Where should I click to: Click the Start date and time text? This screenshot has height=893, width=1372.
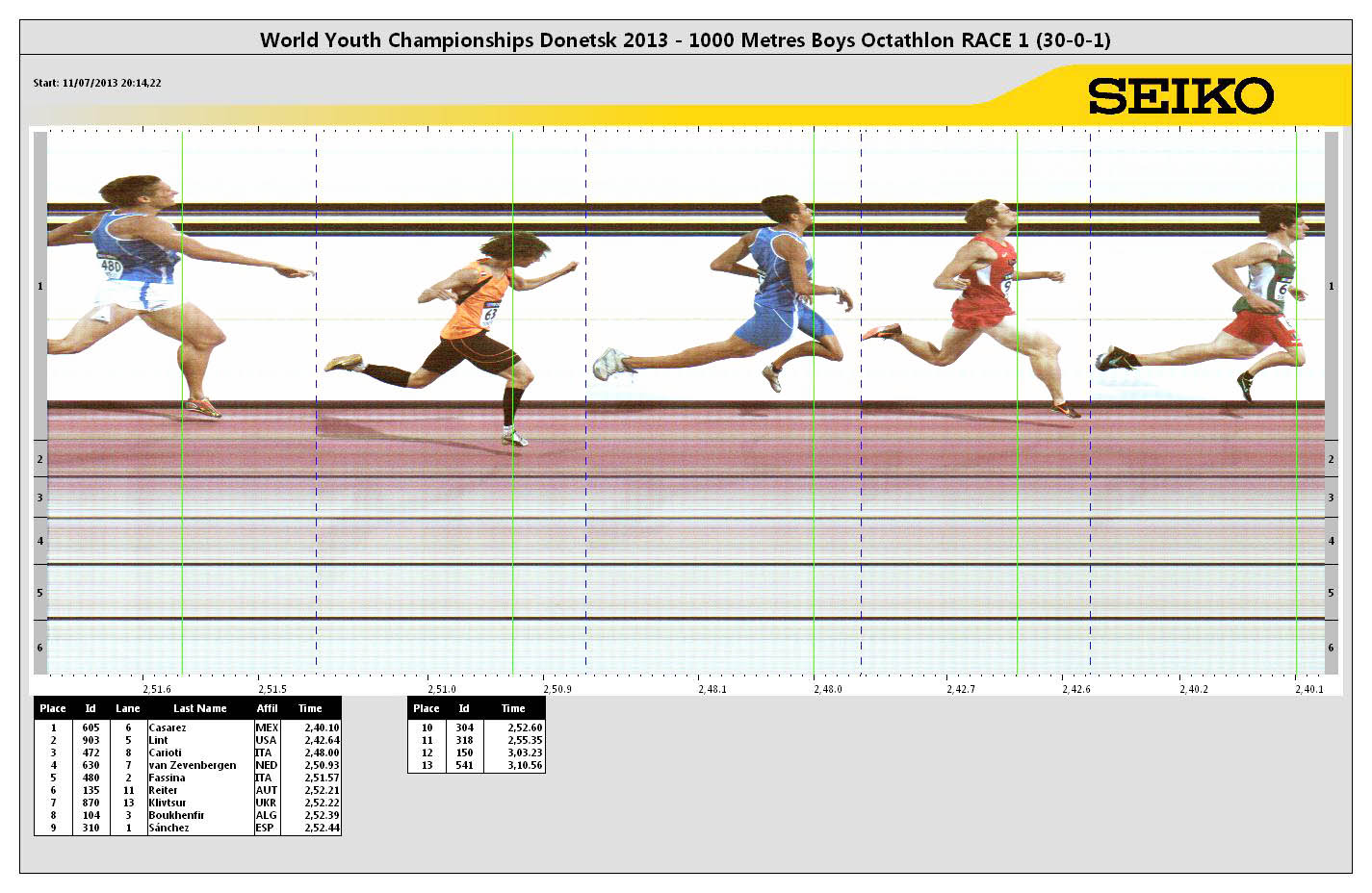point(97,83)
